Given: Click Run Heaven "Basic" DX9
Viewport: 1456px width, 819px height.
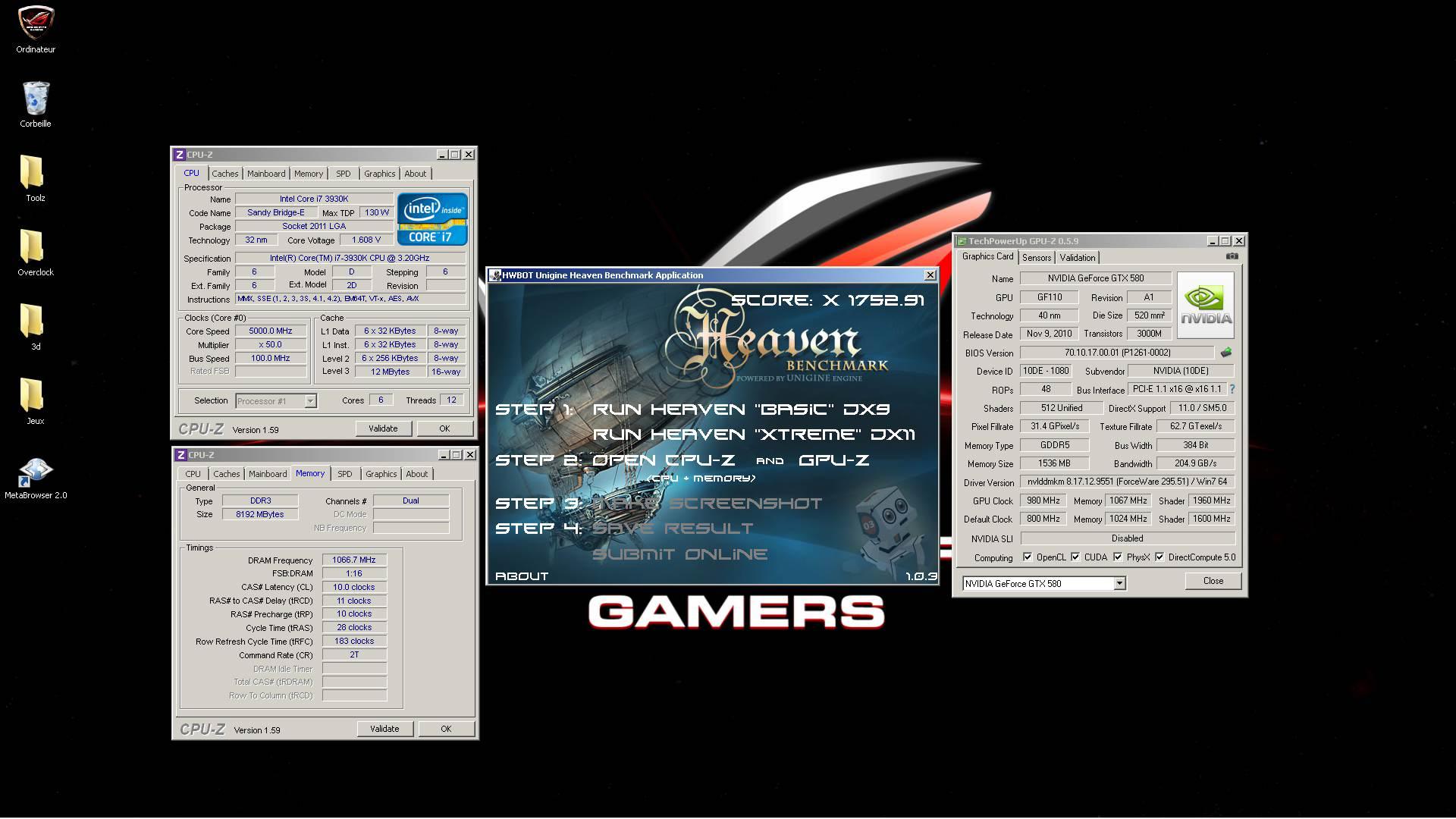Looking at the screenshot, I should tap(741, 409).
